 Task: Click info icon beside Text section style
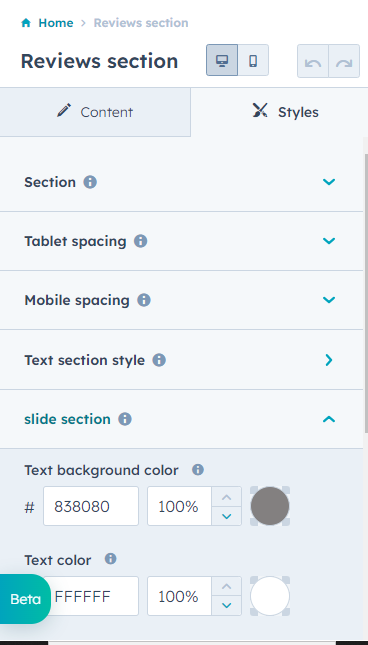pyautogui.click(x=159, y=360)
